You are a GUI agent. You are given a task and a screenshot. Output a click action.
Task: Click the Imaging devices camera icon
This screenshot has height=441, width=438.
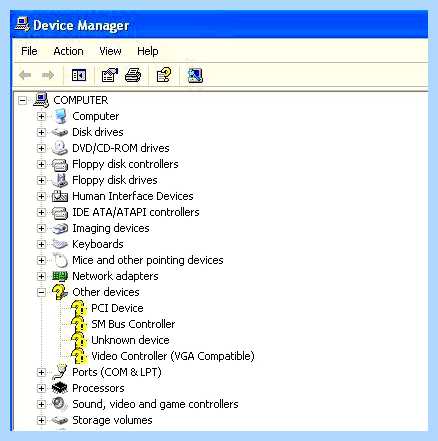60,228
